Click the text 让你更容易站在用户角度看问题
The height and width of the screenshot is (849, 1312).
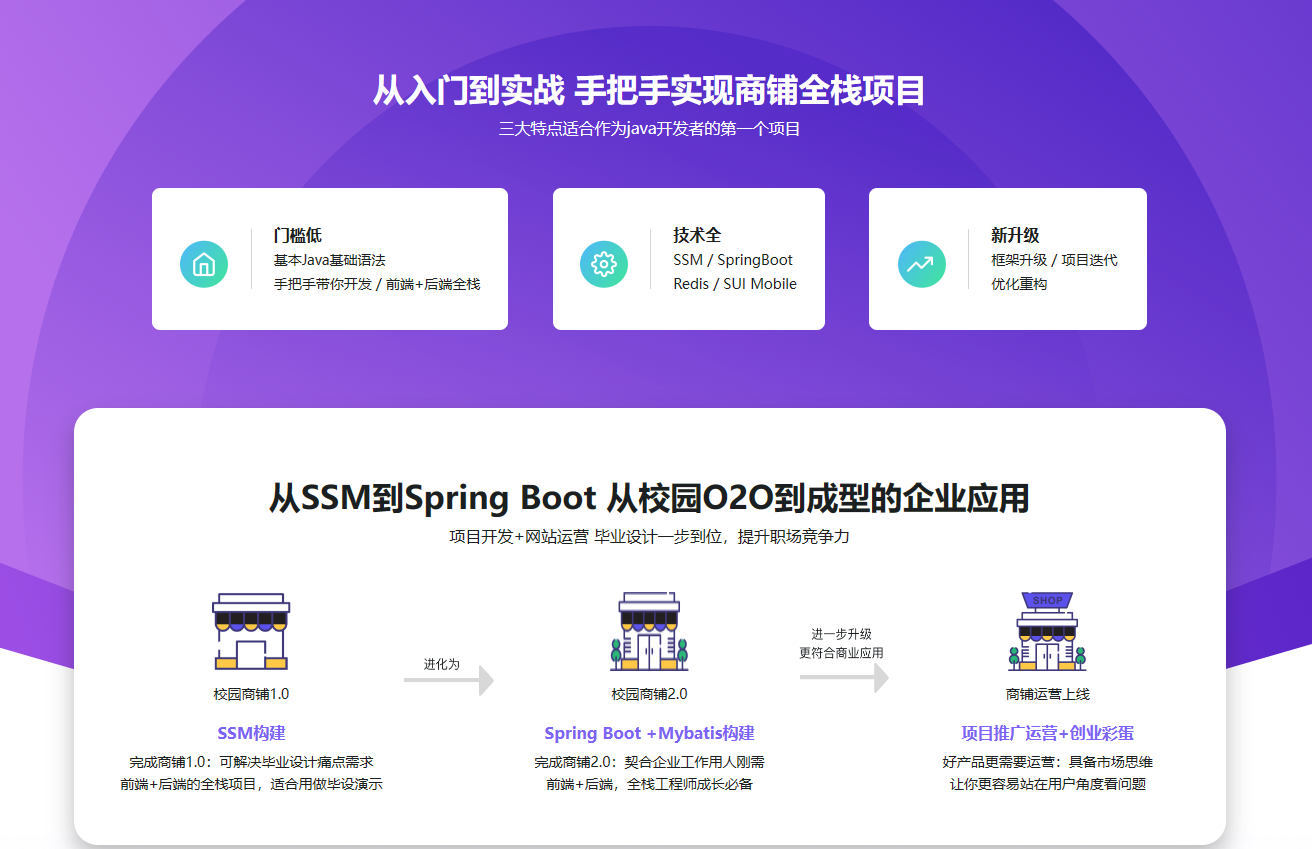tap(1048, 784)
